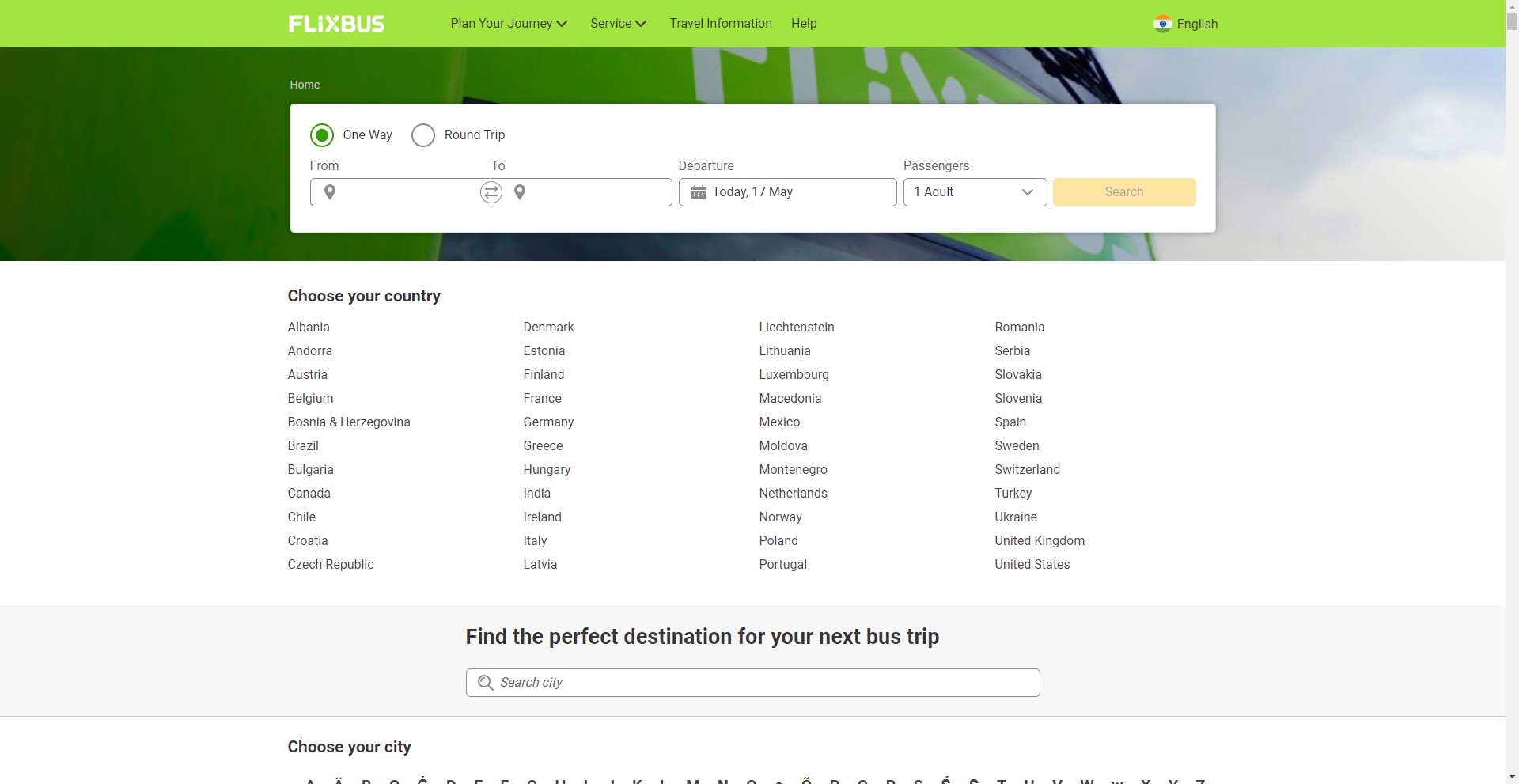Click the FlixBus logo

point(336,24)
